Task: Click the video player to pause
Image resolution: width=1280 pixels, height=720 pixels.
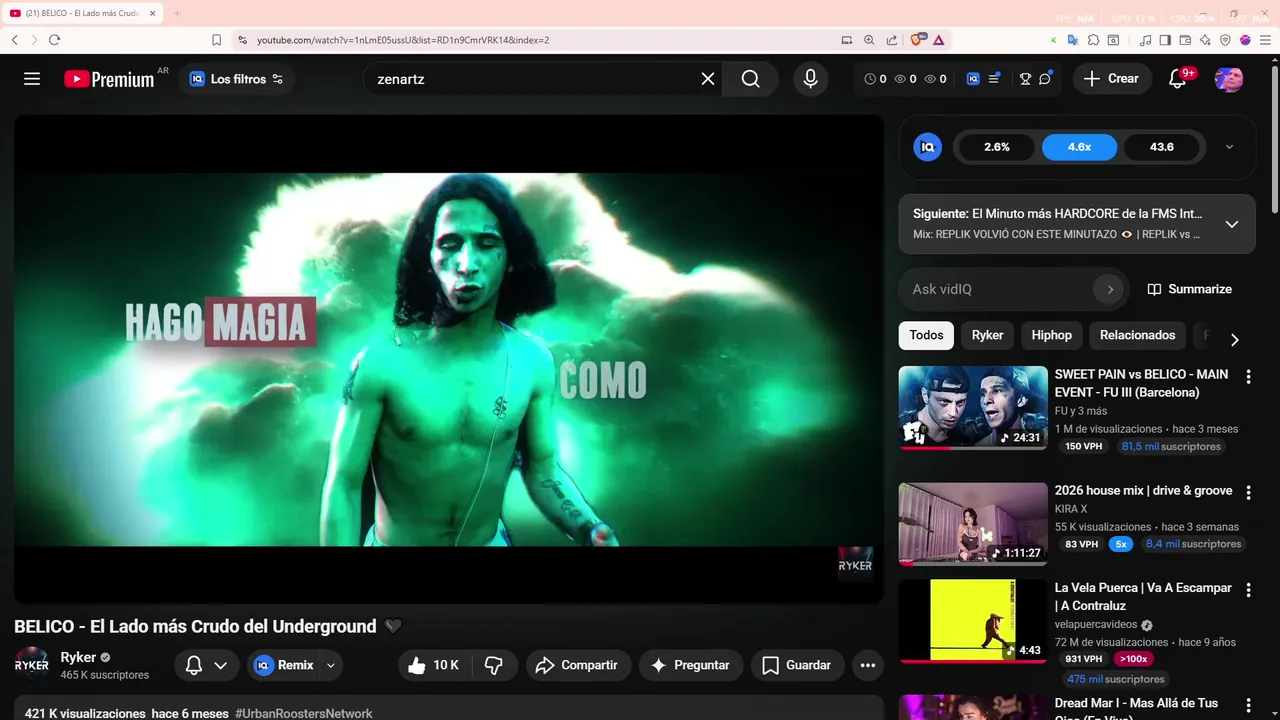Action: [x=449, y=359]
